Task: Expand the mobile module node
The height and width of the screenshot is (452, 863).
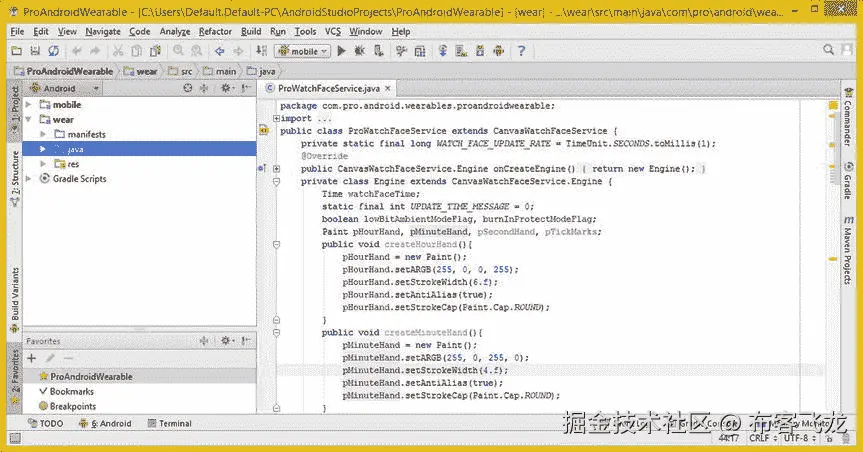Action: pos(29,105)
